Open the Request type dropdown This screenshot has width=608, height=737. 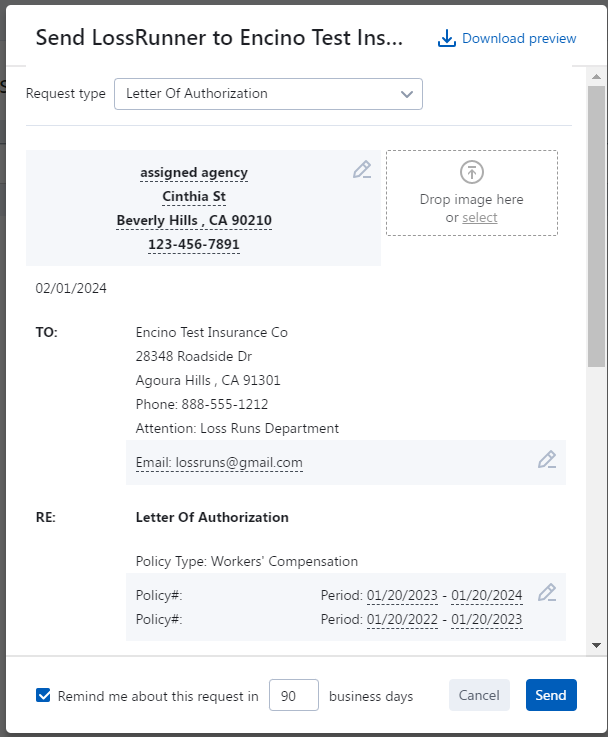pos(268,94)
